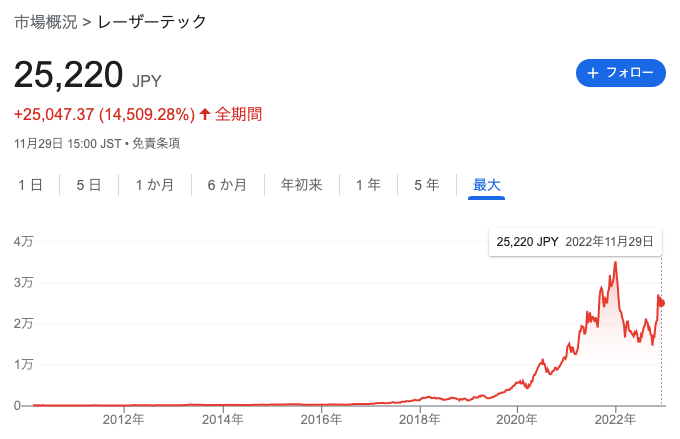Switch to the 1か月 range tab
Screen dimensions: 680x439
coord(155,185)
